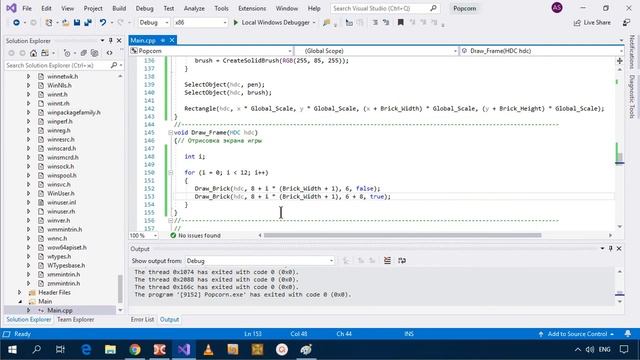
Task: Open the Global Scope dropdown
Action: pos(376,51)
